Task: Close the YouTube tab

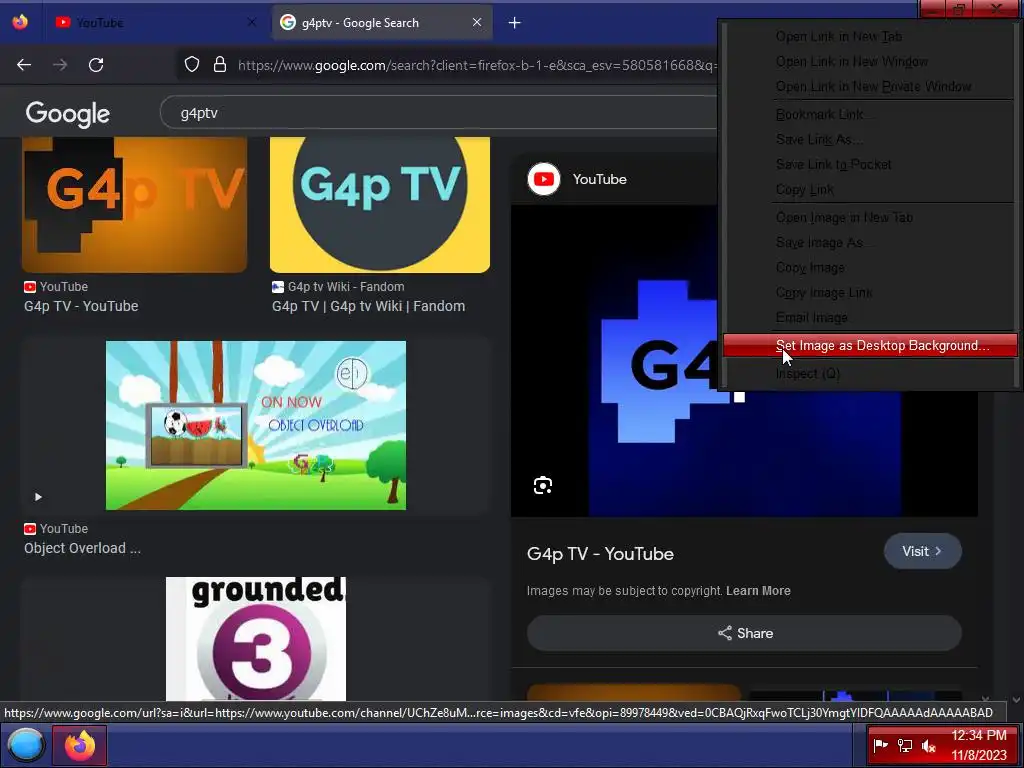Action: coord(252,22)
